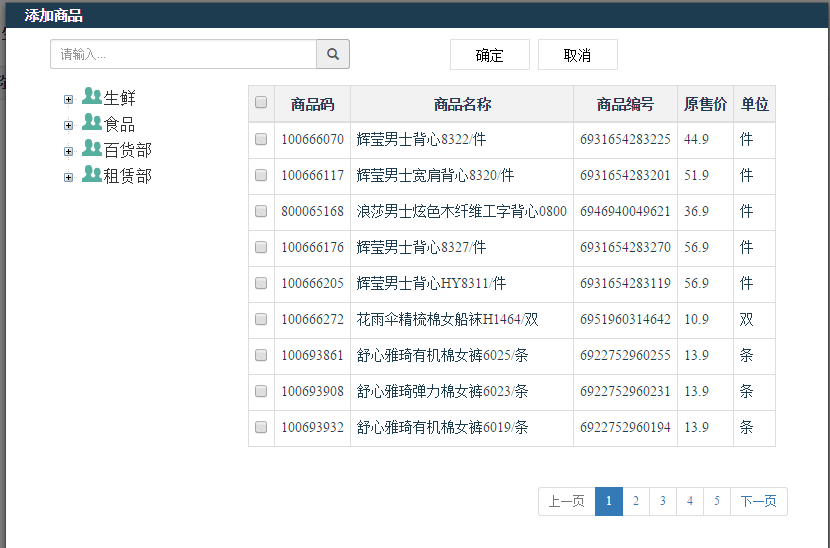Expand the 食品 tree node

[68, 125]
